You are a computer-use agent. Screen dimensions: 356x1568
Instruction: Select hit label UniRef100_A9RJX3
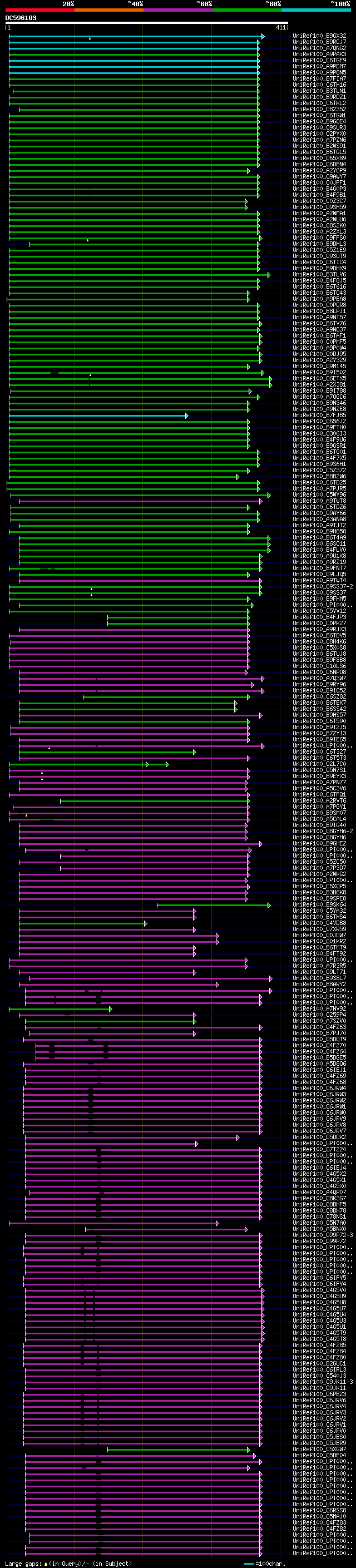tap(319, 630)
